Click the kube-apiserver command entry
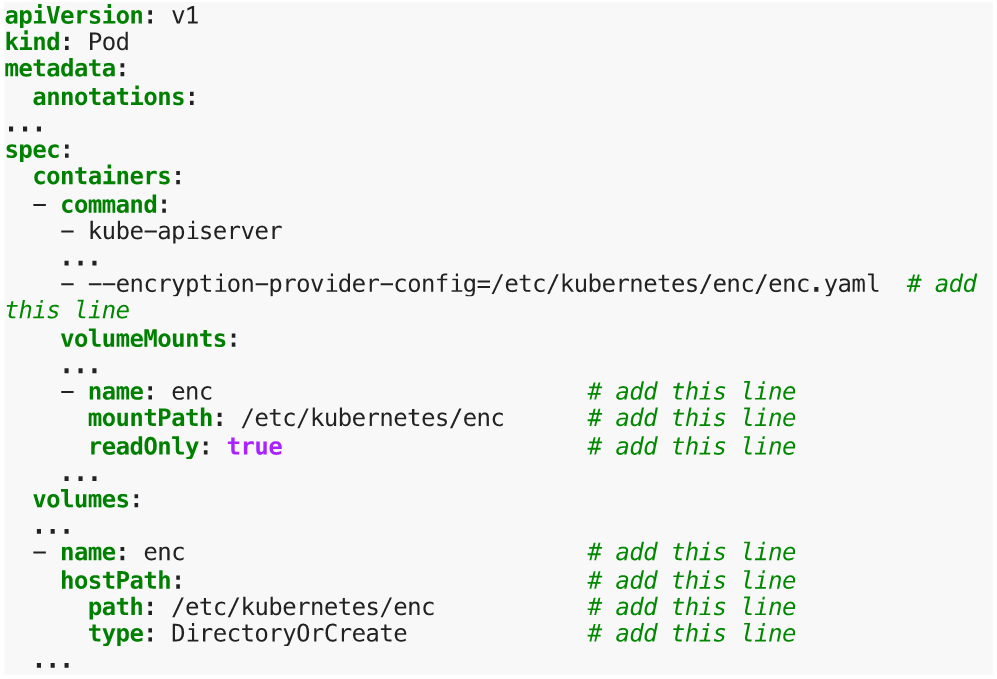The image size is (997, 679). coord(185,231)
